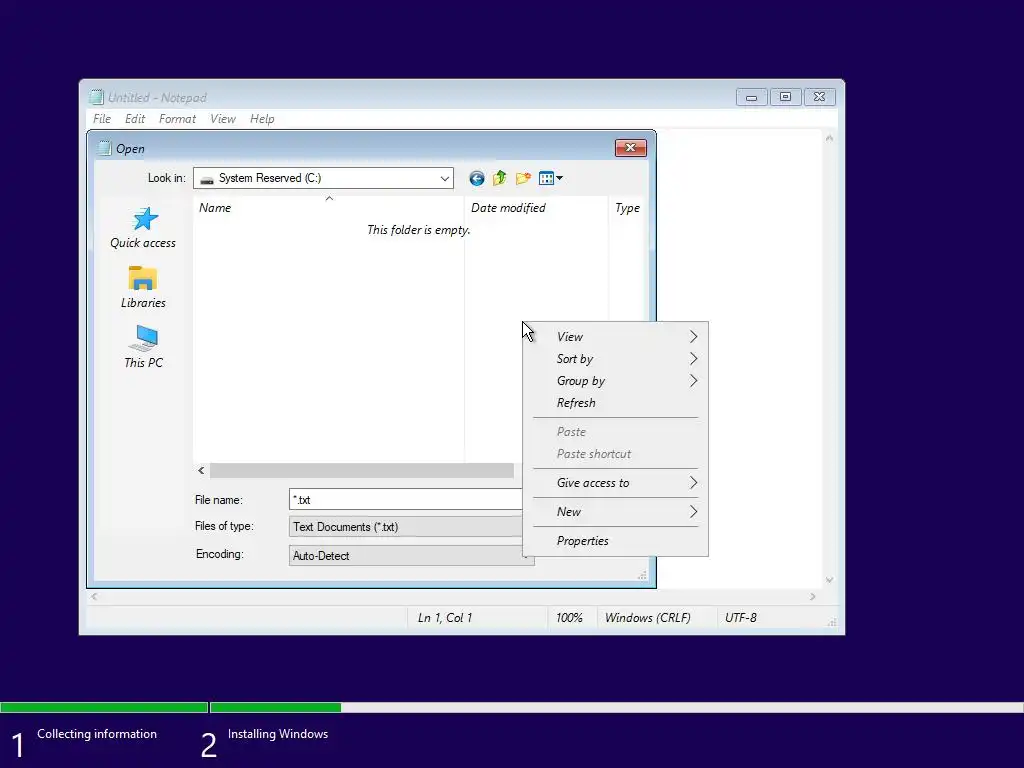
Task: Sort by the Date modified column header
Action: [536, 208]
